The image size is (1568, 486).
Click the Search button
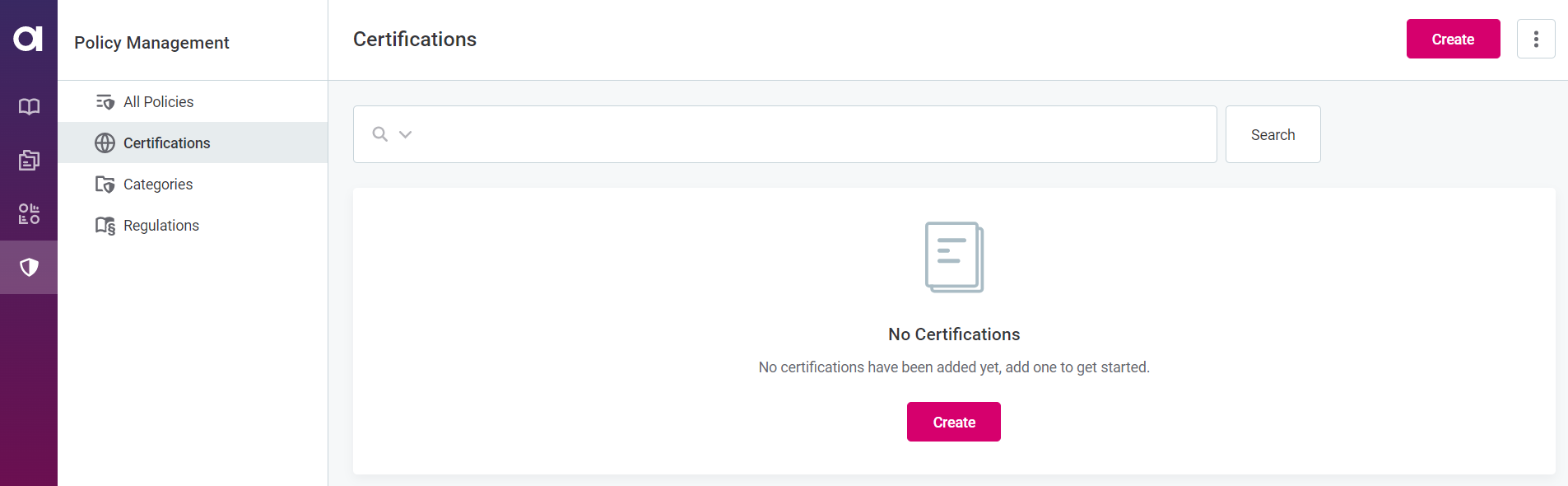pos(1273,134)
